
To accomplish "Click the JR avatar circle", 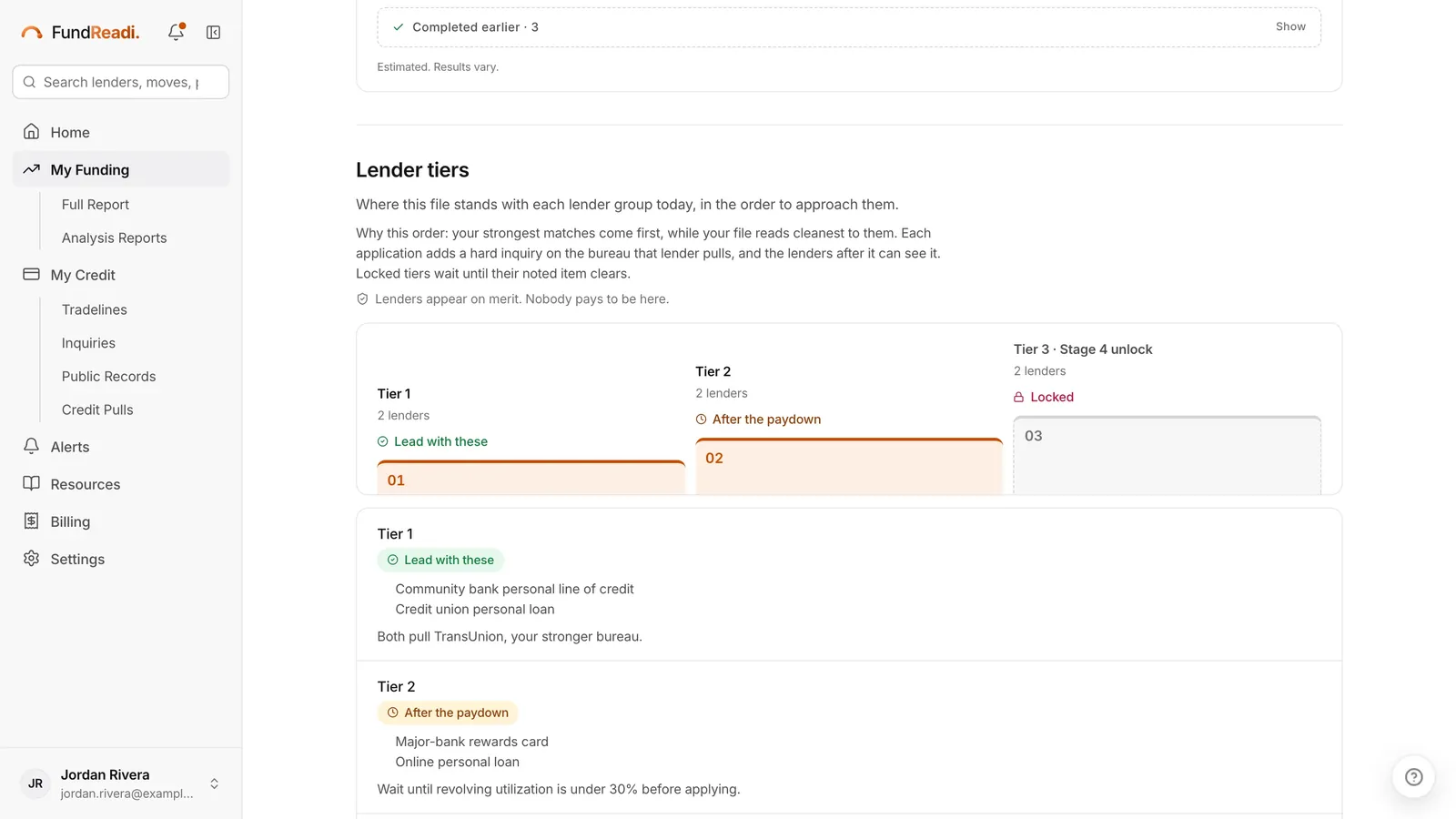I will pos(35,783).
